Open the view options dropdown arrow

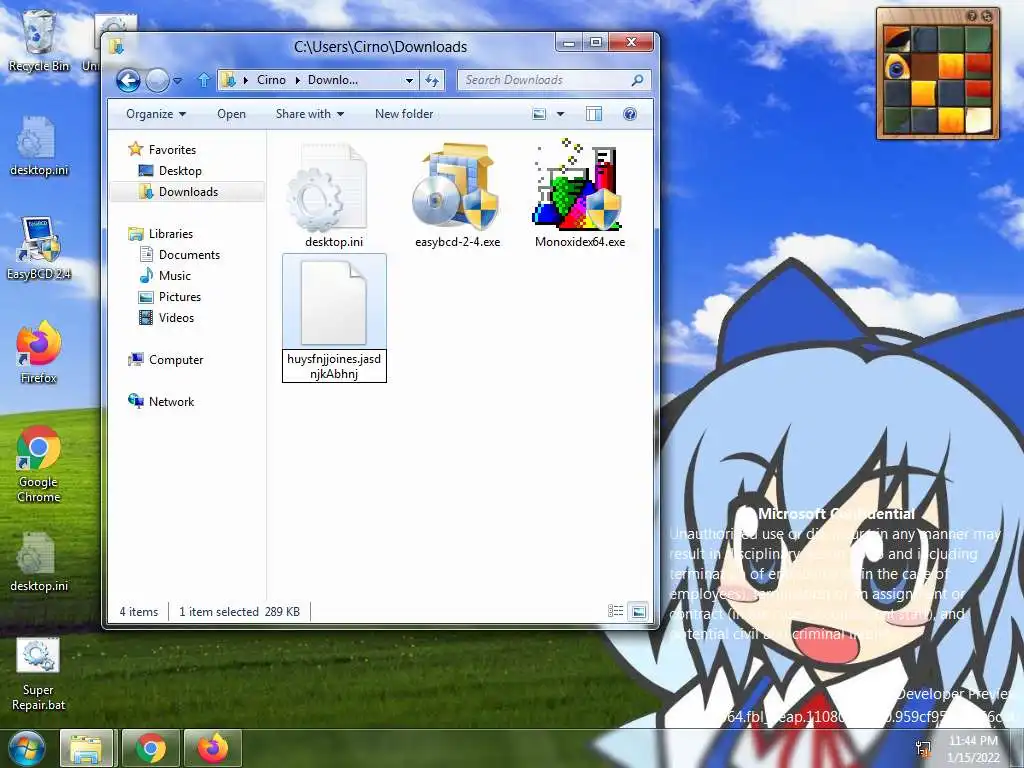pos(560,114)
